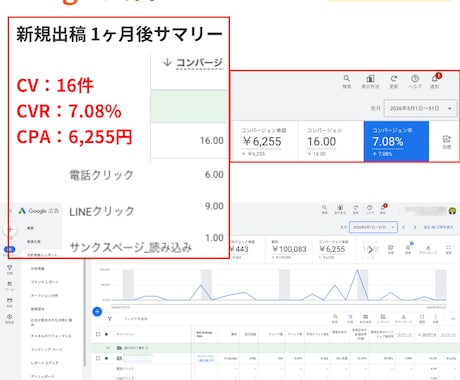Click the LINEクリック row label

coord(102,211)
